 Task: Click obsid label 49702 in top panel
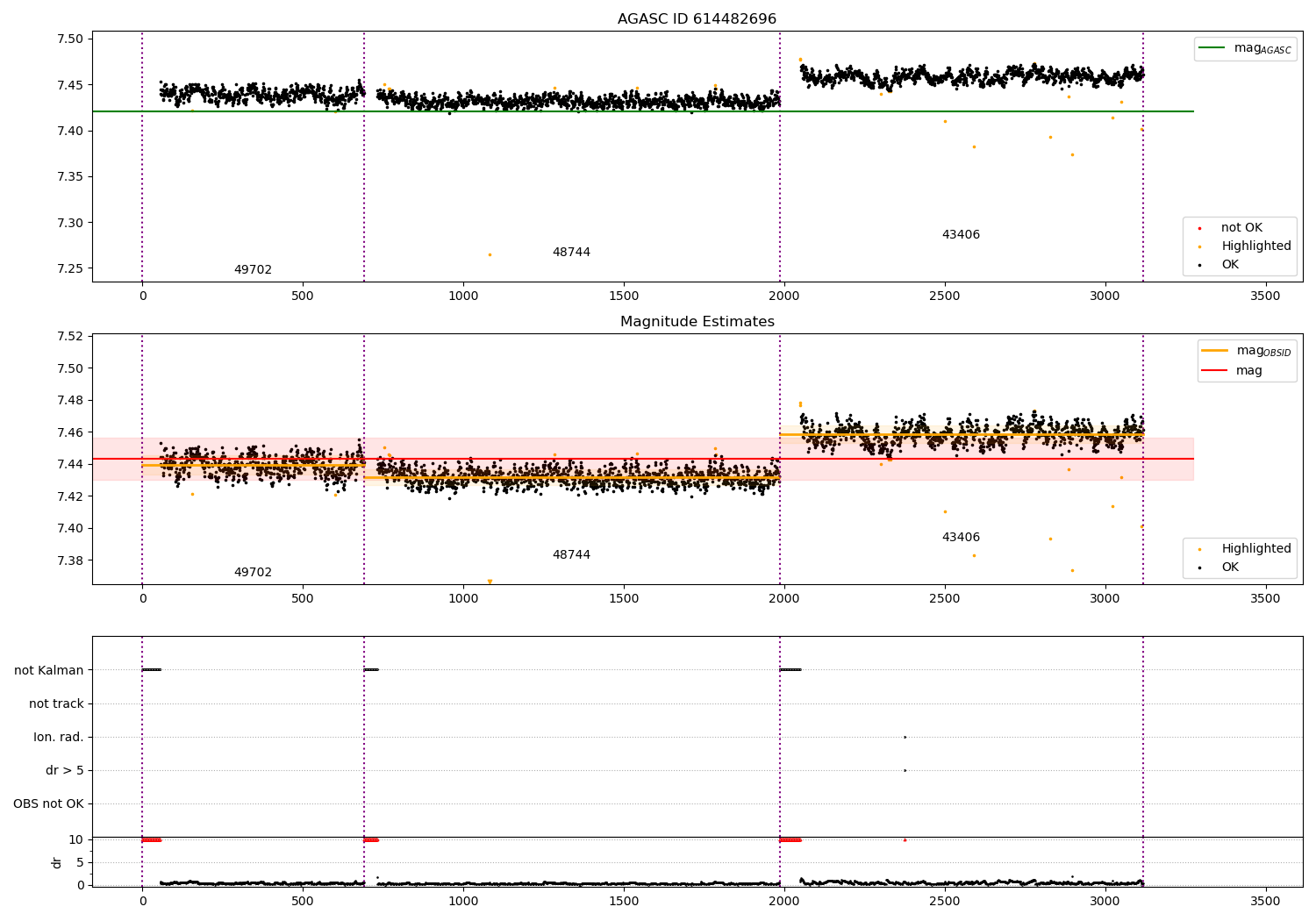253,270
